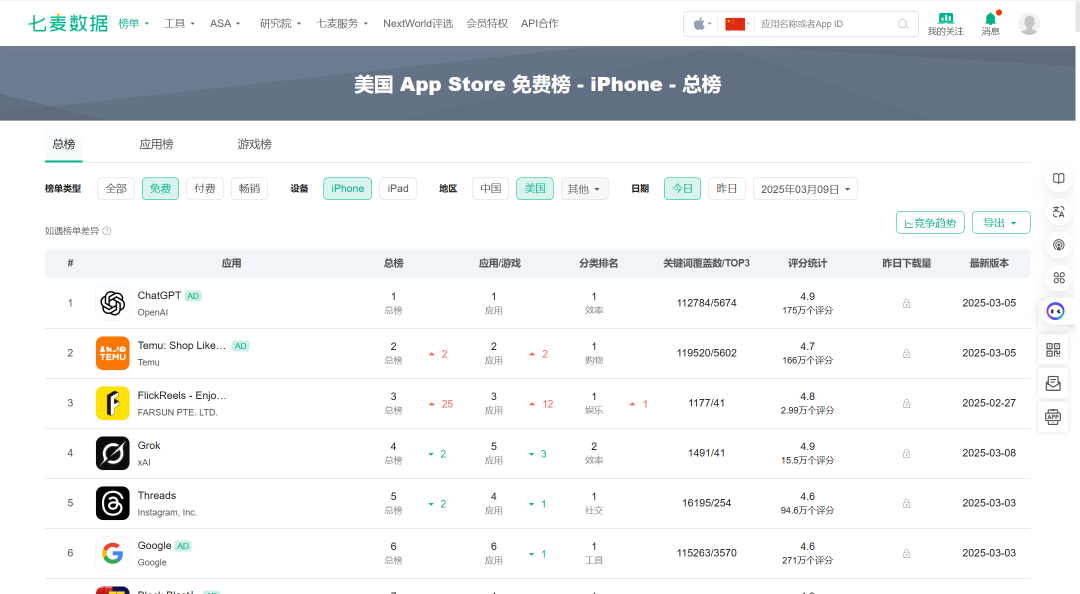Click the ChatGPT app icon
The width and height of the screenshot is (1080, 594).
[x=112, y=303]
